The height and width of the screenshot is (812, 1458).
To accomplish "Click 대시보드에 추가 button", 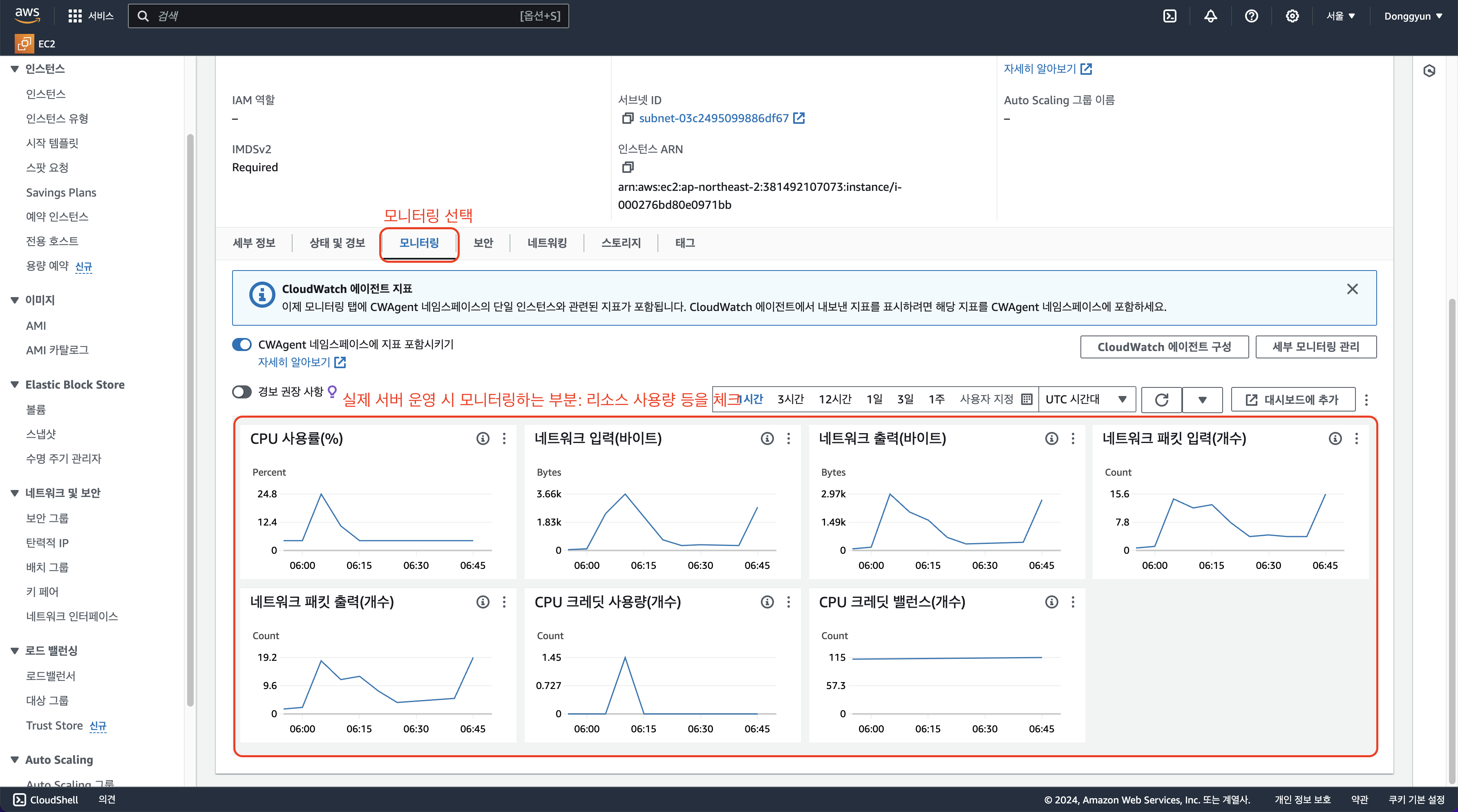I will tap(1293, 400).
